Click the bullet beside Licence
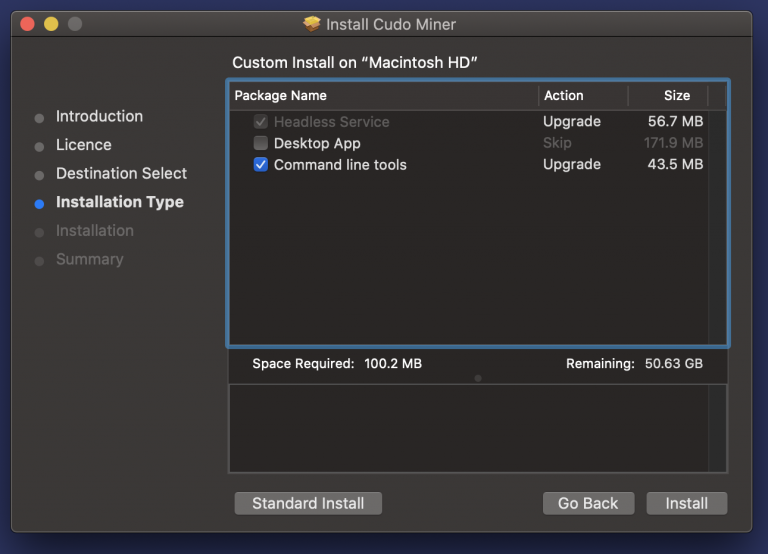The height and width of the screenshot is (554, 768). point(39,146)
